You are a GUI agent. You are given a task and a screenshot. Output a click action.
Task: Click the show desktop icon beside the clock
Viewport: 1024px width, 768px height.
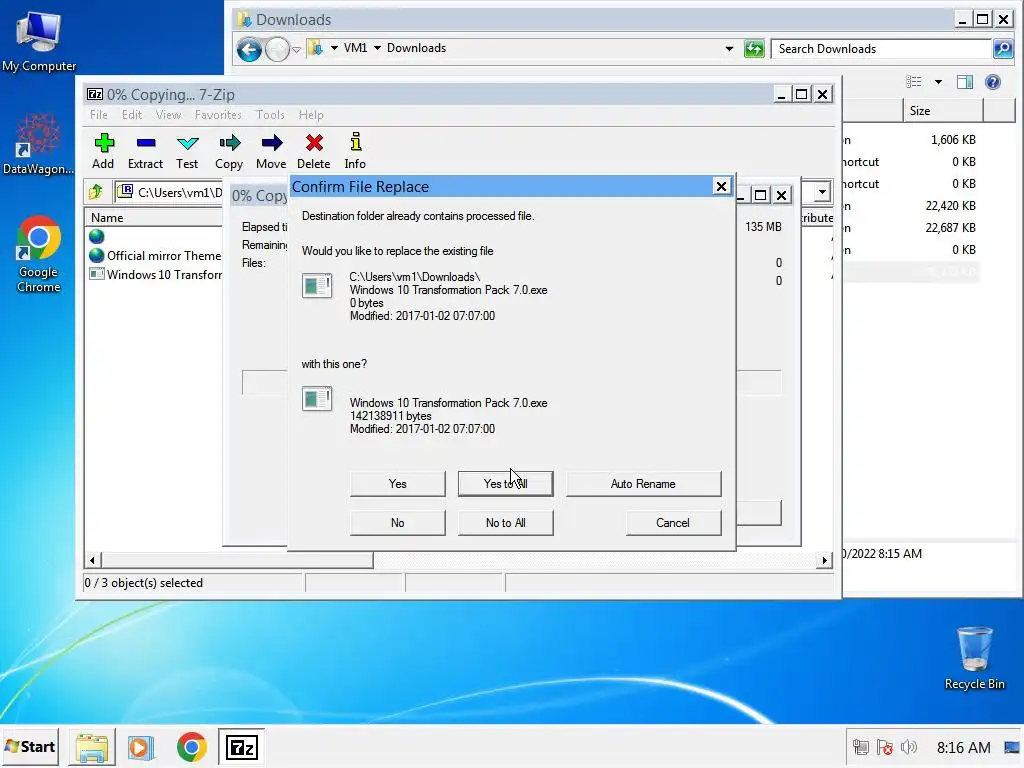click(1013, 747)
